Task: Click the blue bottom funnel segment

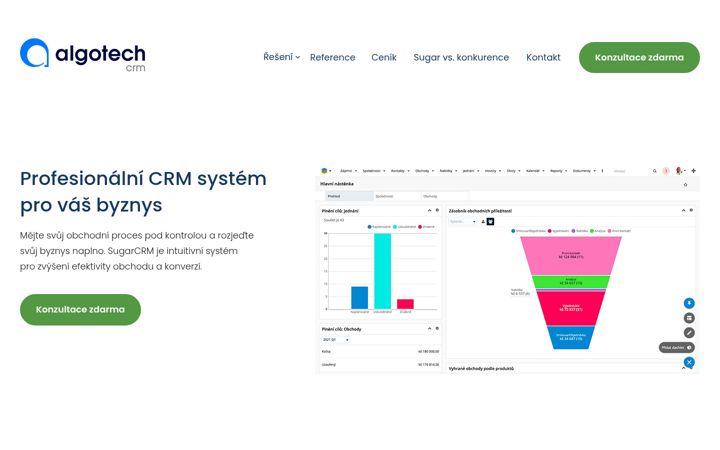Action: pyautogui.click(x=571, y=338)
